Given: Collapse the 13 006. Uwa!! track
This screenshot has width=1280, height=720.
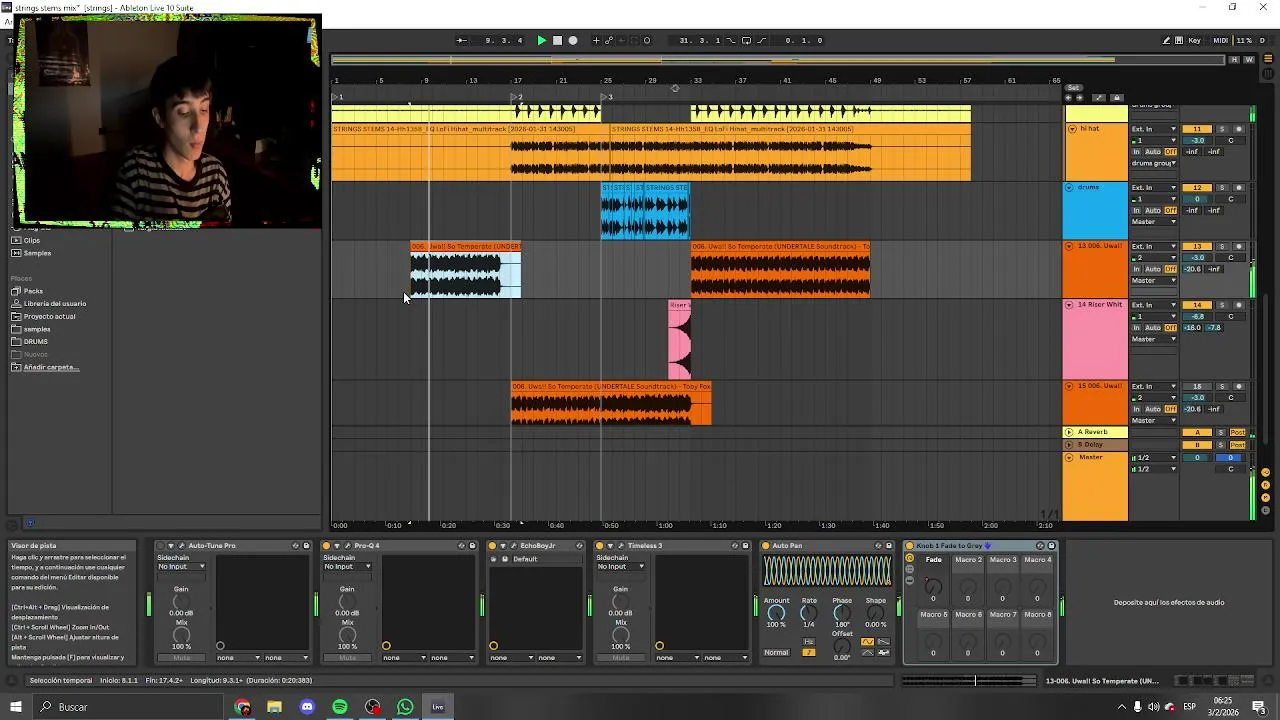Looking at the screenshot, I should coord(1069,246).
